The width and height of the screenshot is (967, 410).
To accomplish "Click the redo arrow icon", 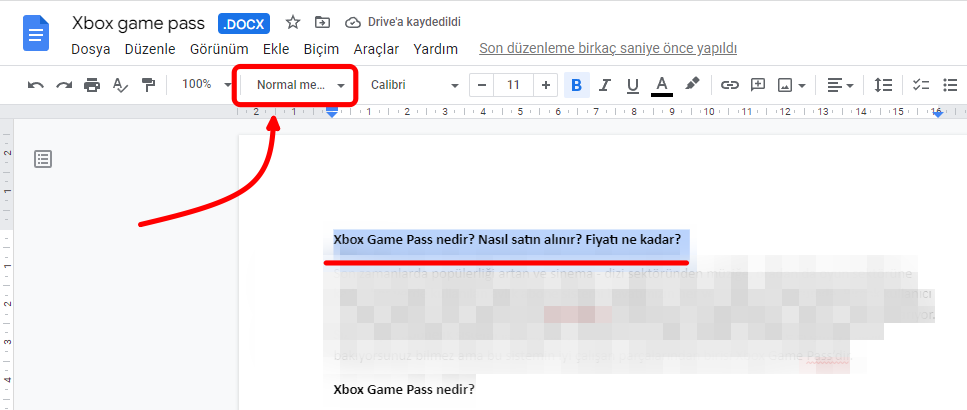I will click(x=64, y=85).
